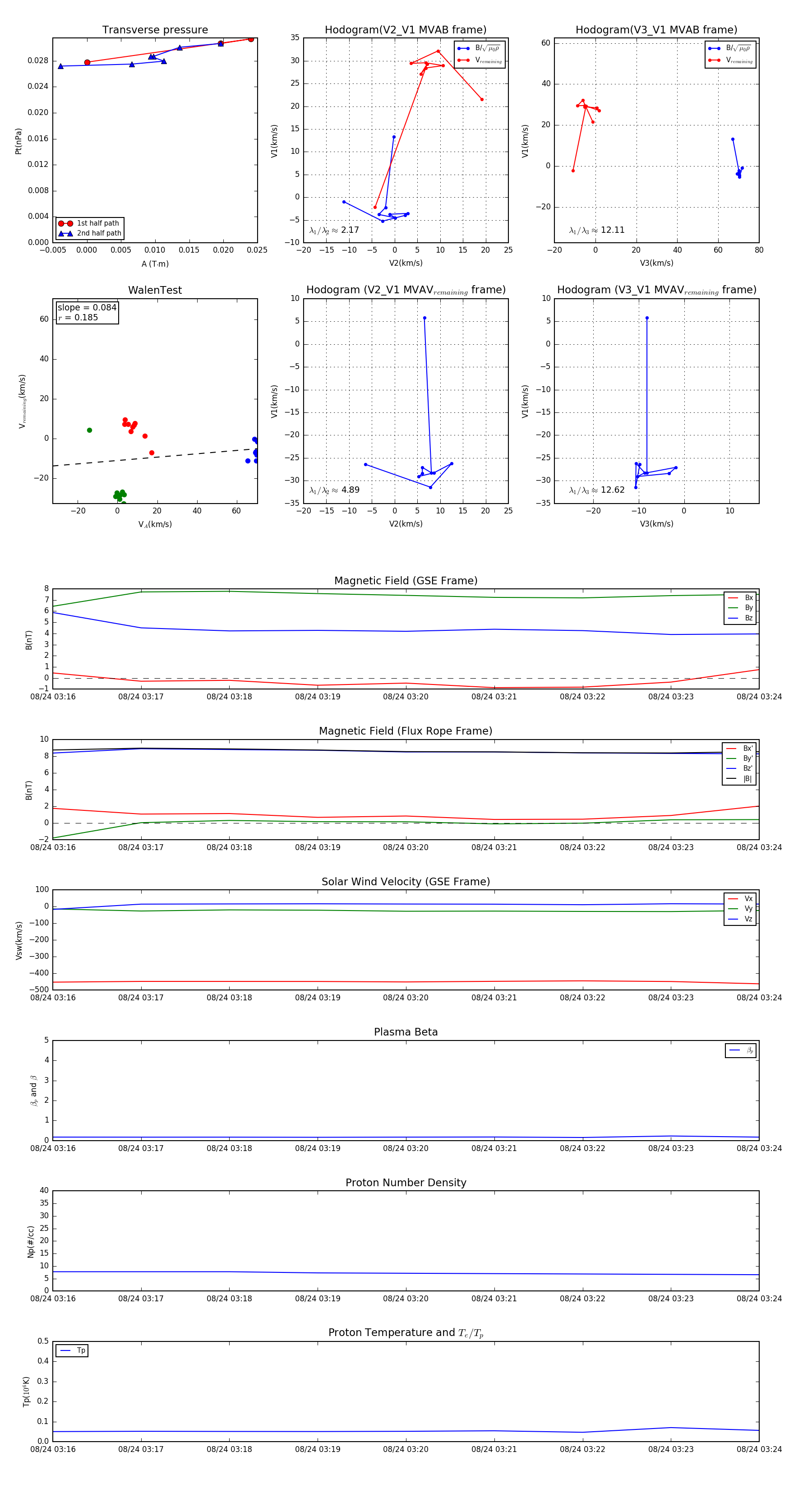Click the "Magnetic Field (Flux Rope Frame)" title
This screenshot has width=812, height=1489.
[x=406, y=731]
